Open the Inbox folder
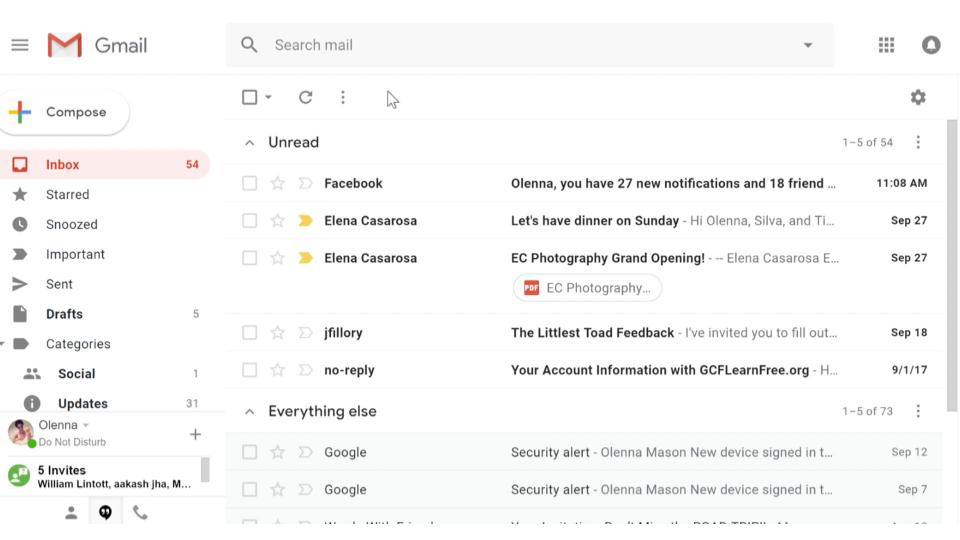 (104, 164)
